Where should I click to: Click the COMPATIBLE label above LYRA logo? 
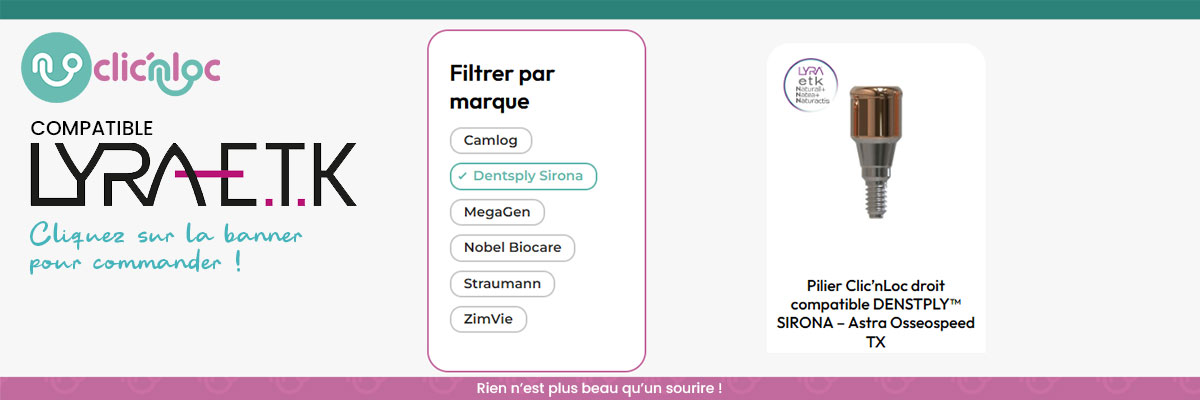(x=92, y=128)
